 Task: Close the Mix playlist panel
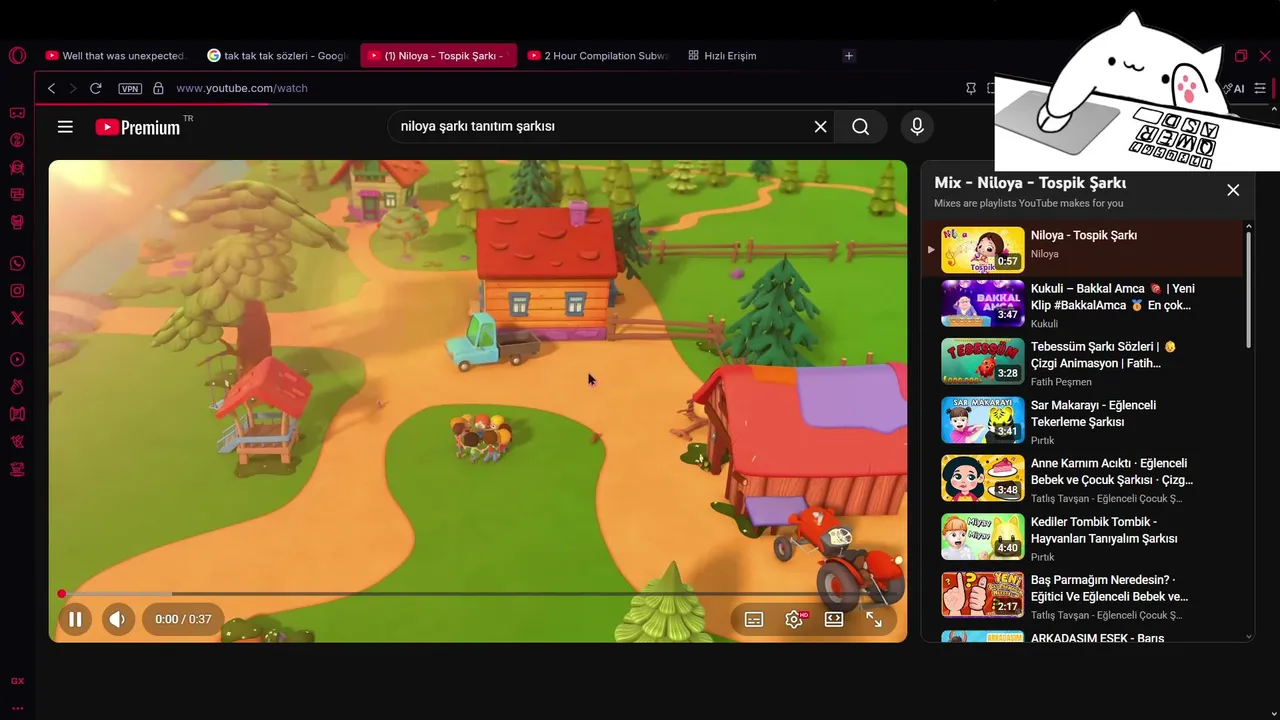[1233, 190]
